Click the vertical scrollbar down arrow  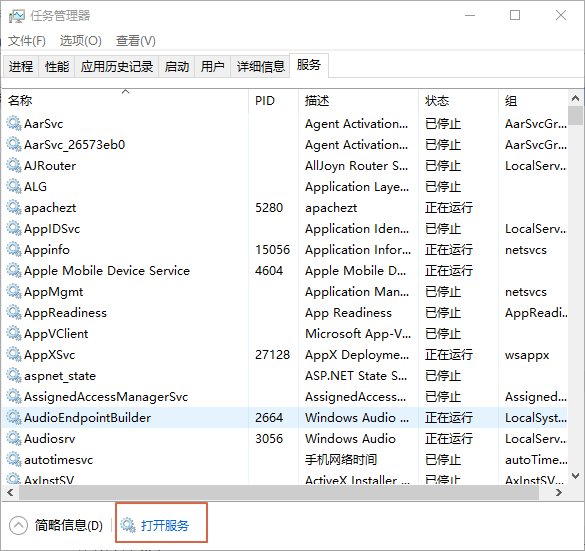(575, 476)
